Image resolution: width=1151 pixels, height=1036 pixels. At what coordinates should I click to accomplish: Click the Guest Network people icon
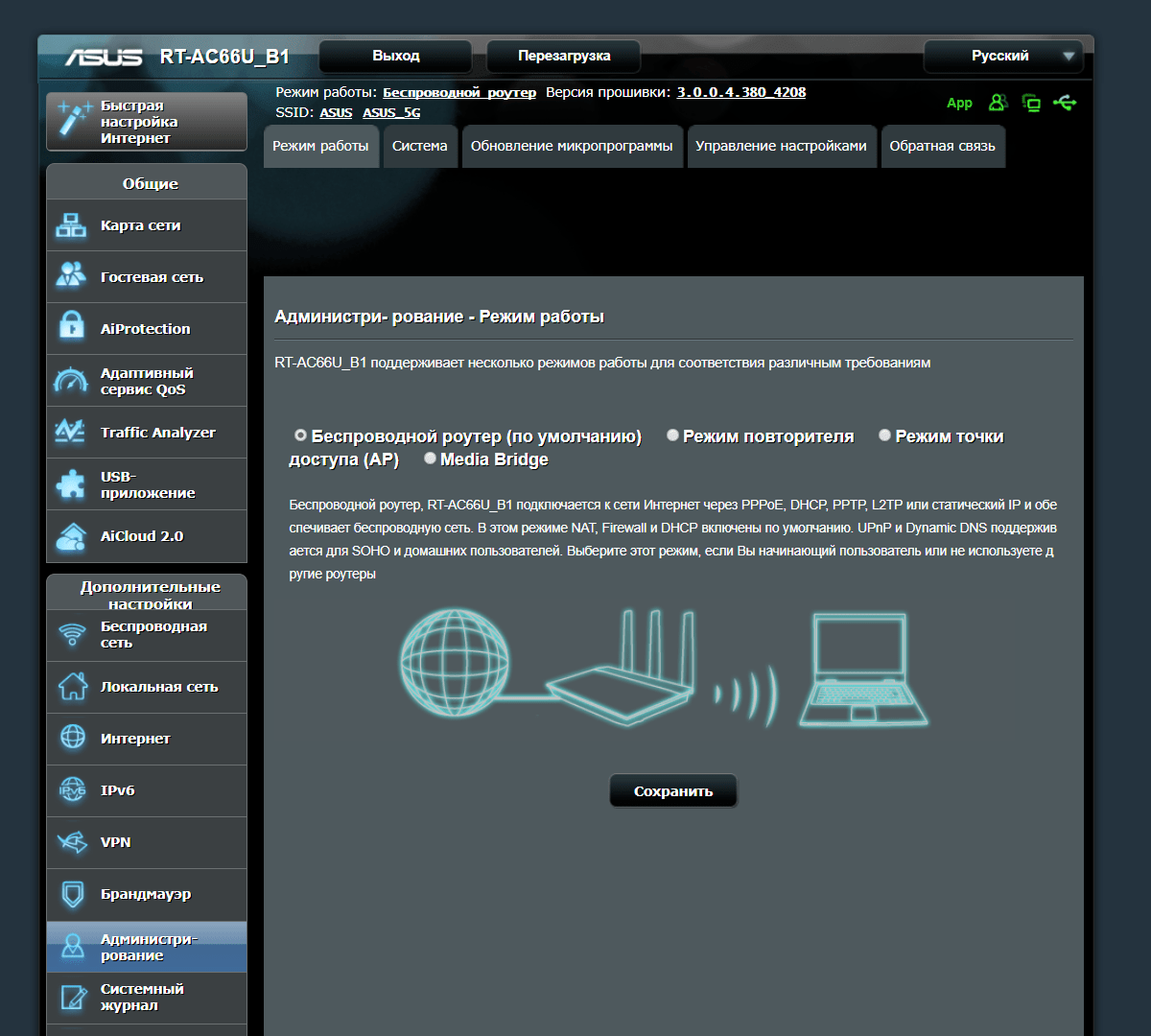71,276
